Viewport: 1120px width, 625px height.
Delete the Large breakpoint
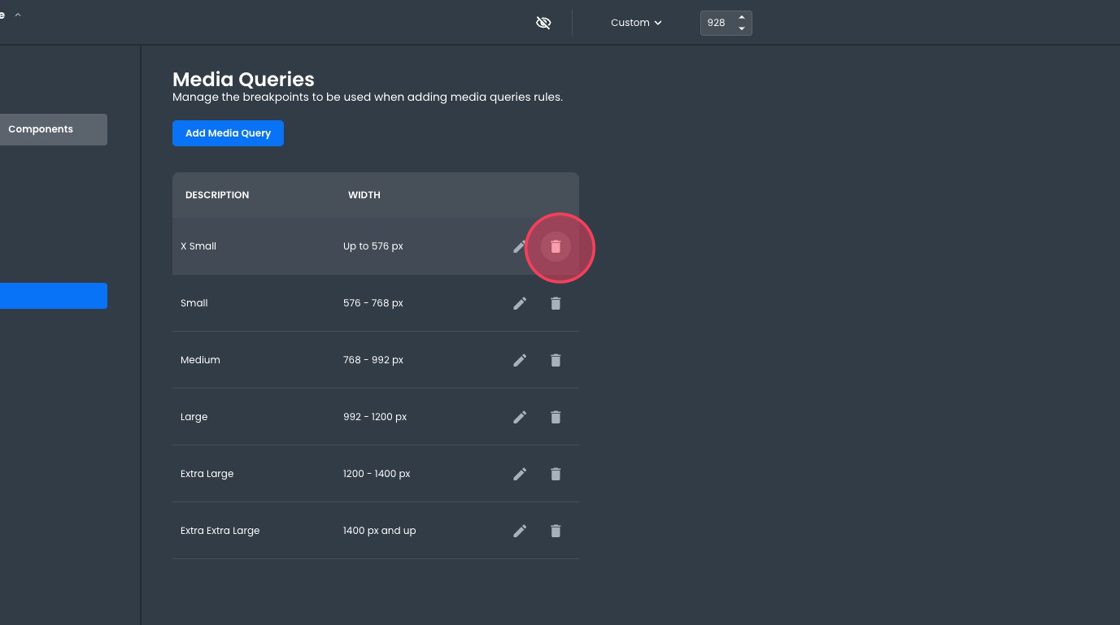556,417
